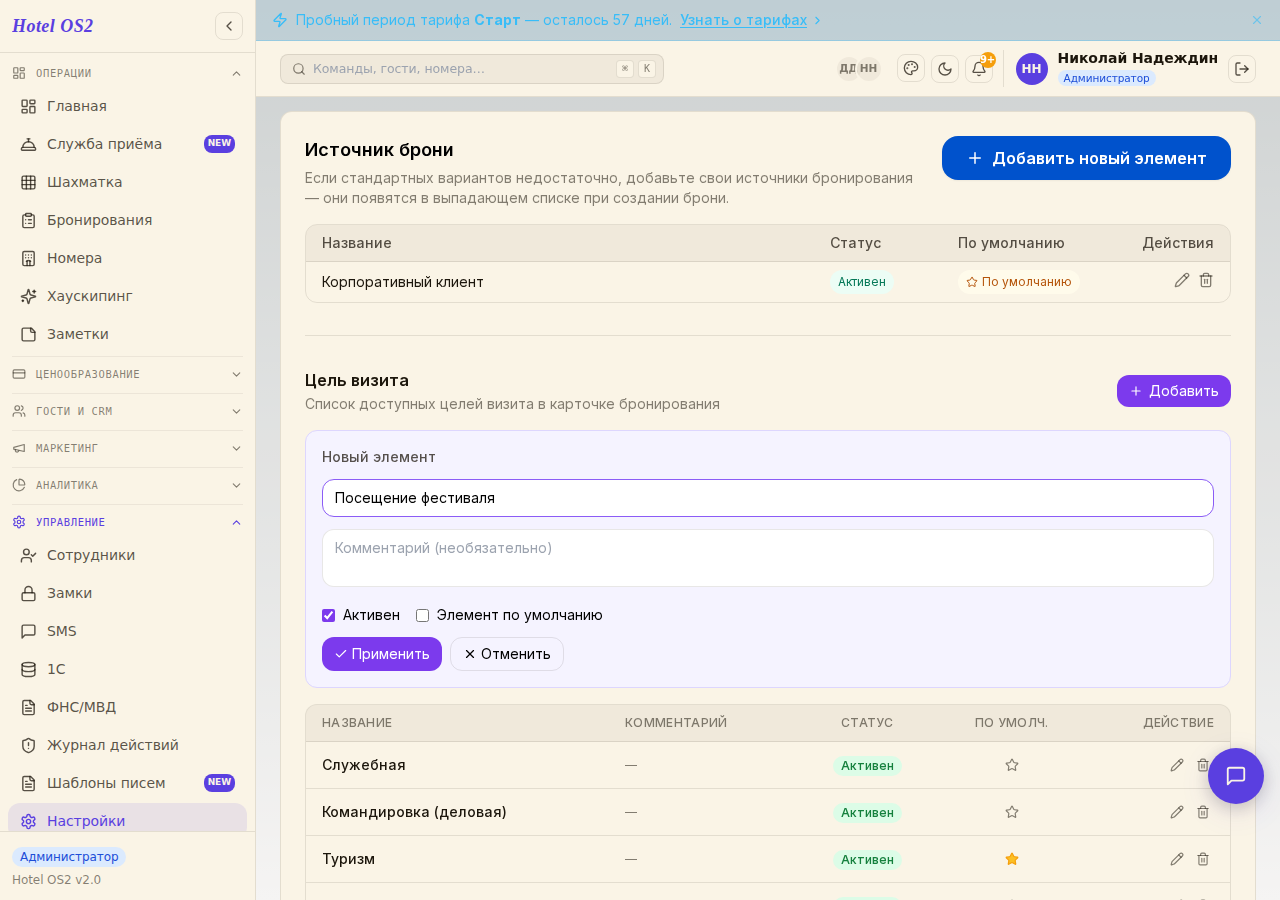
Task: Go to Шахматка
Action: [x=127, y=182]
